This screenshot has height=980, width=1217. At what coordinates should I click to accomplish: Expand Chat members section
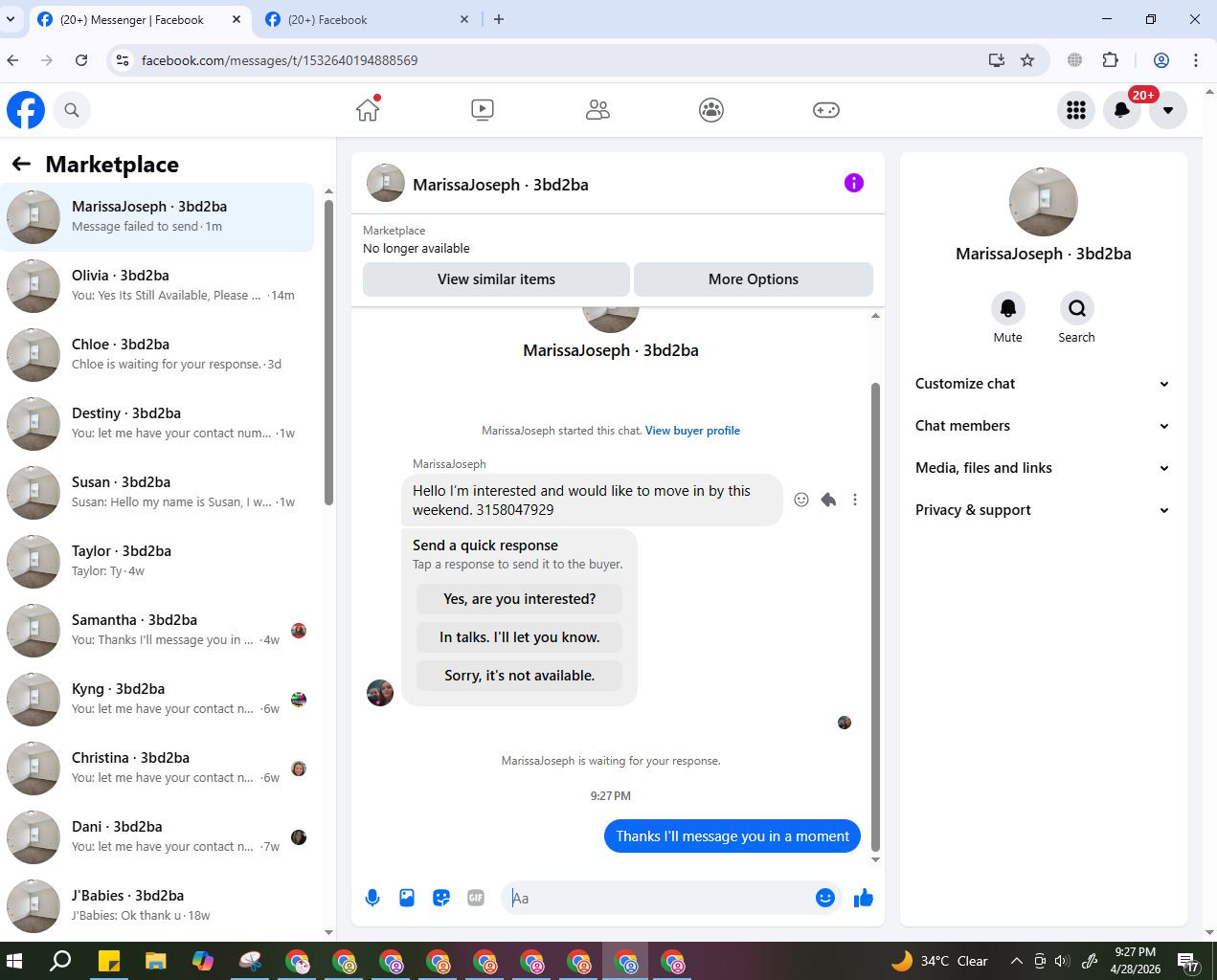click(1043, 426)
